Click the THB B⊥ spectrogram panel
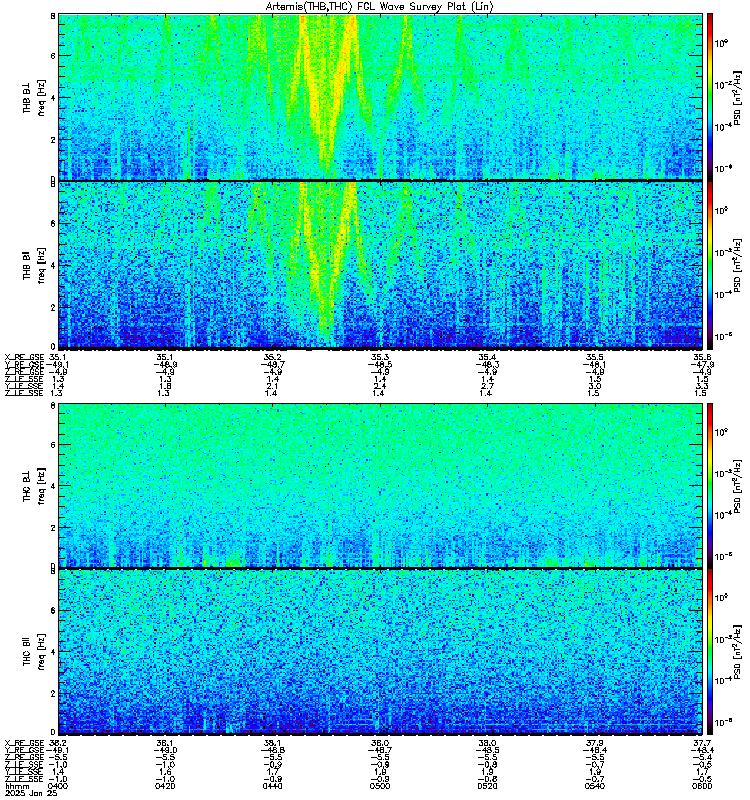The width and height of the screenshot is (750, 800). click(381, 97)
